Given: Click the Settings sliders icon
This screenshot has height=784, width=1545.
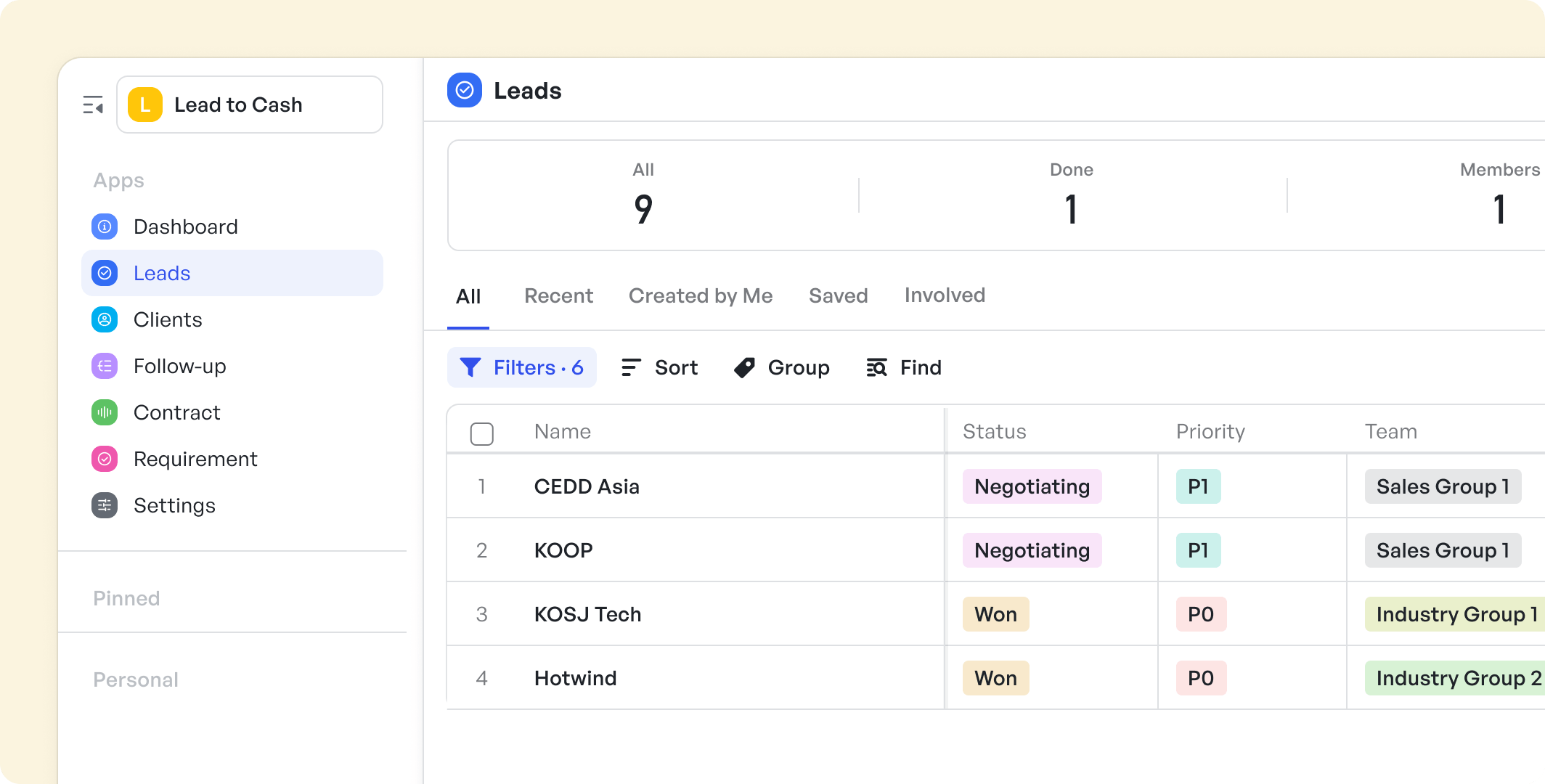Looking at the screenshot, I should [x=105, y=505].
